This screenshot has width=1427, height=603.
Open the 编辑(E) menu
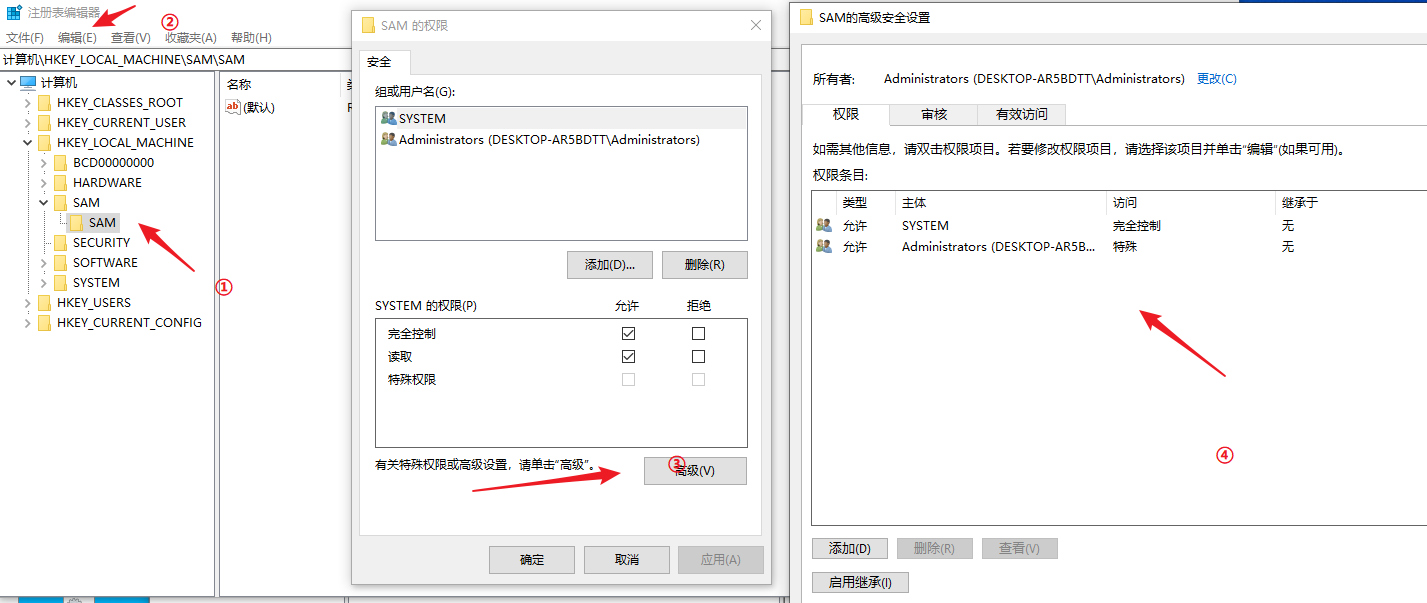(77, 38)
